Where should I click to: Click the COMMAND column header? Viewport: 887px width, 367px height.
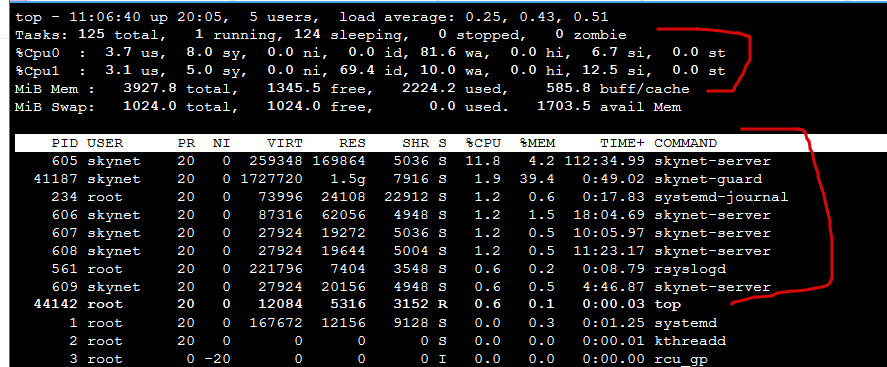pos(685,143)
